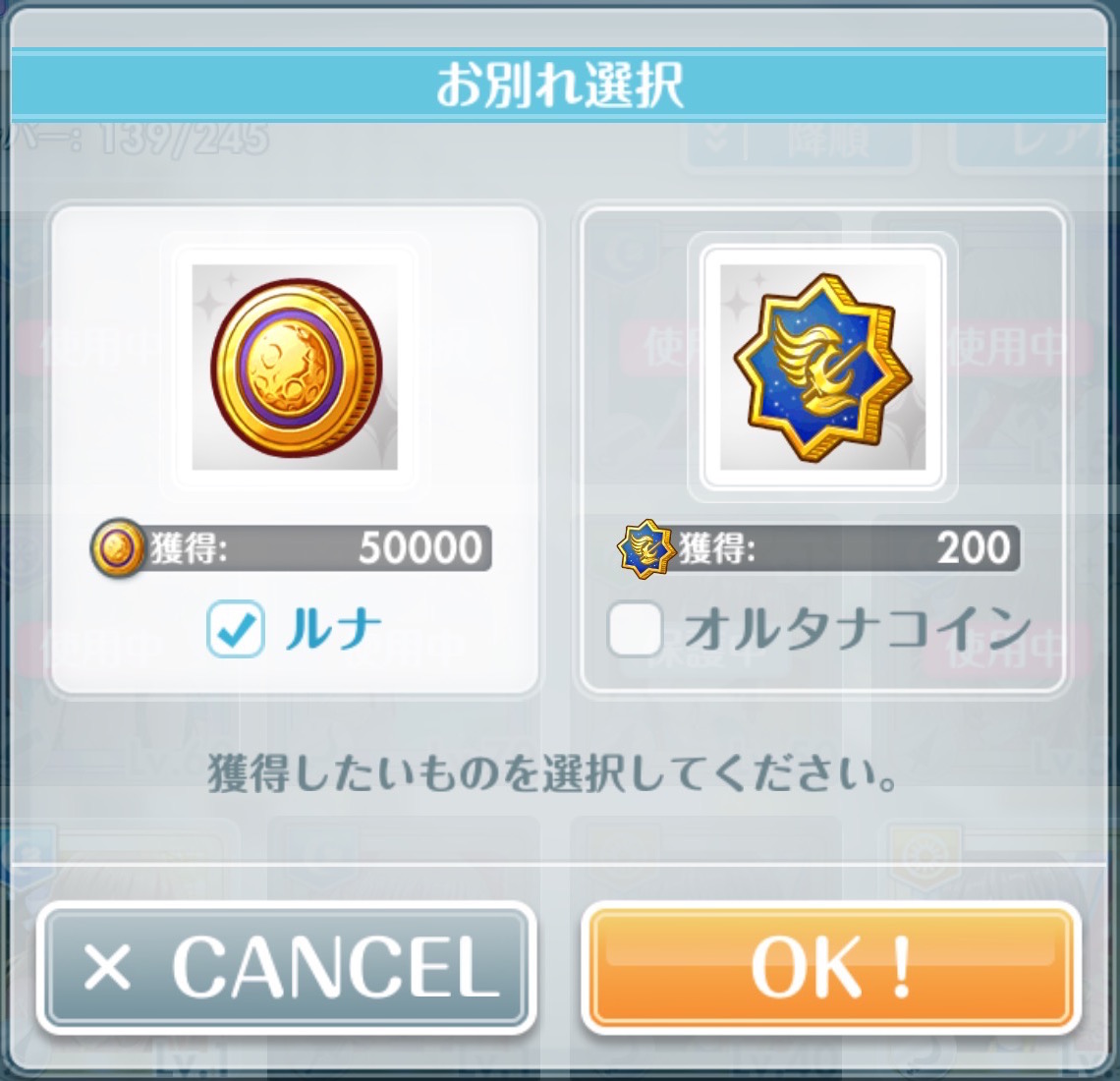
Task: Click the 50000 reward amount
Action: tap(420, 548)
